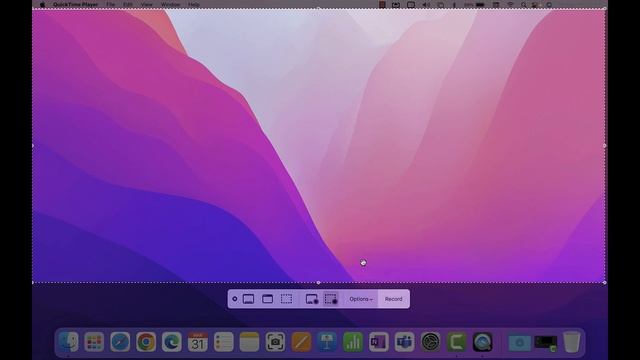The image size is (640, 360).
Task: Open the Options dropdown in screenshot toolbar
Action: point(361,299)
